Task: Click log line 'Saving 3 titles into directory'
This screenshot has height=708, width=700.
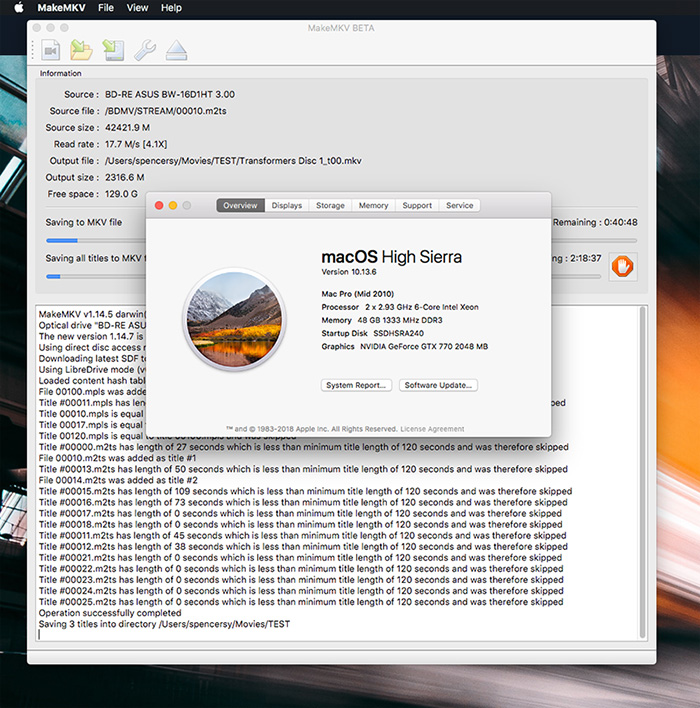Action: [x=164, y=624]
